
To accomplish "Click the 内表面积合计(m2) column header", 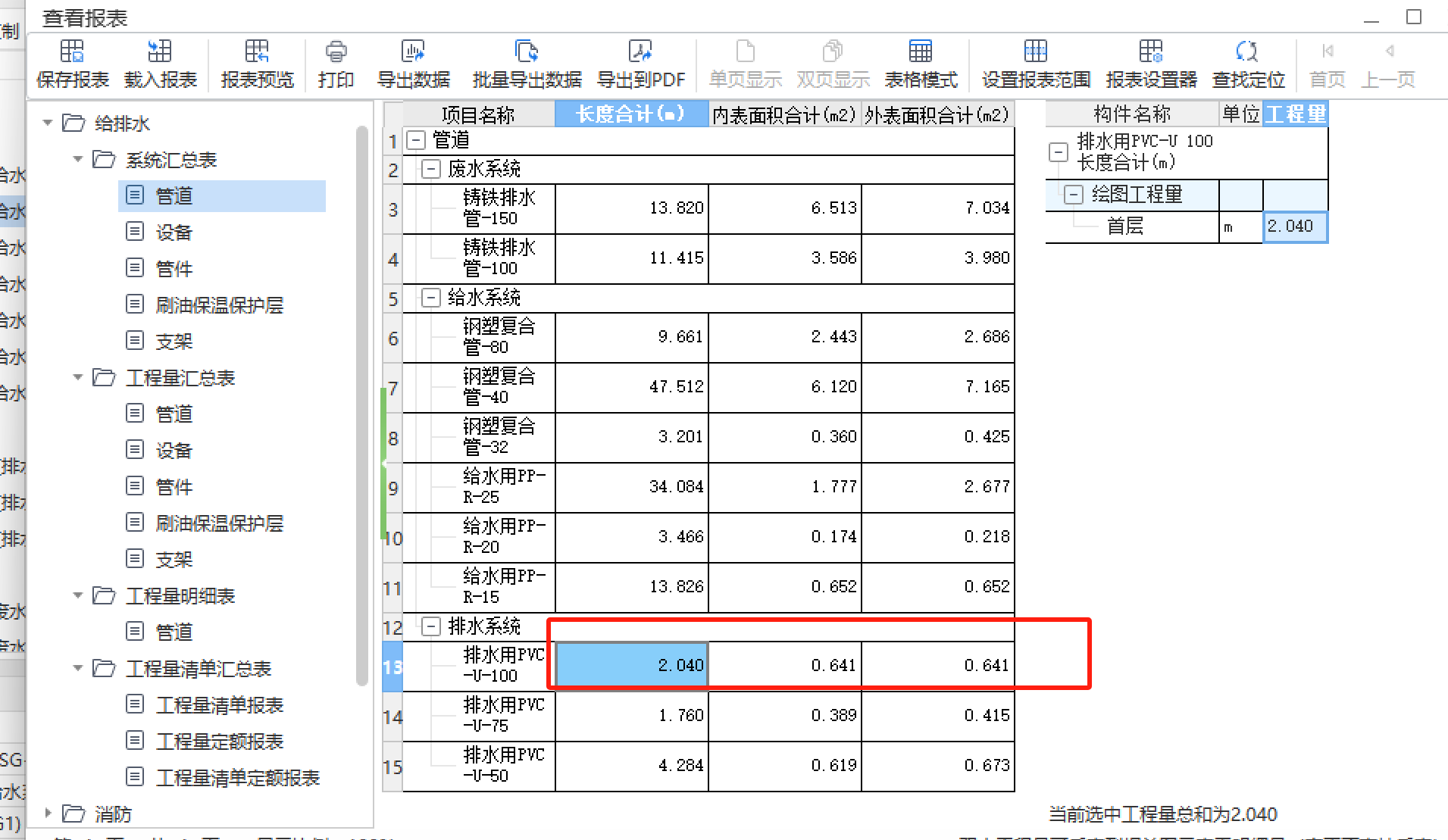I will coord(785,114).
